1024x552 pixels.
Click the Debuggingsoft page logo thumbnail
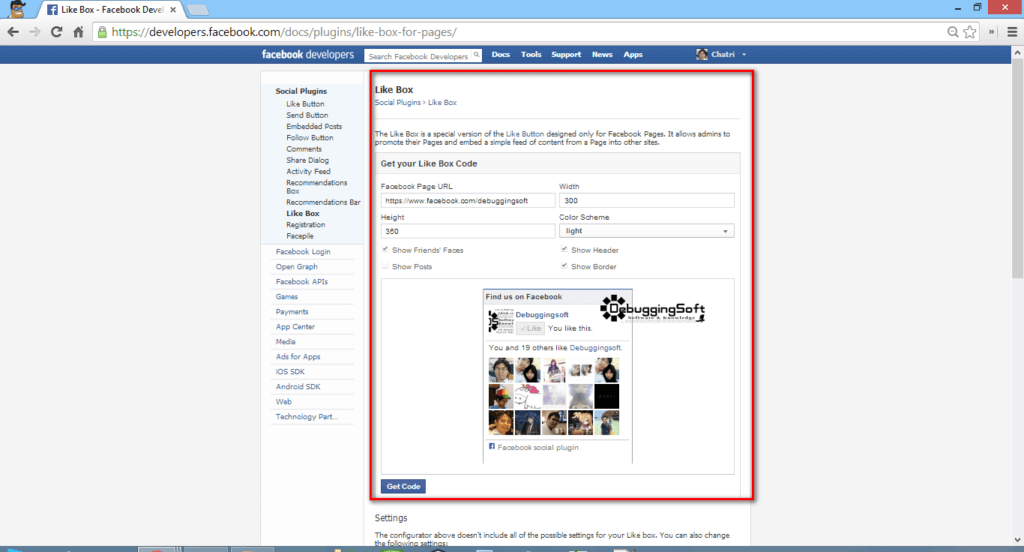click(x=501, y=321)
